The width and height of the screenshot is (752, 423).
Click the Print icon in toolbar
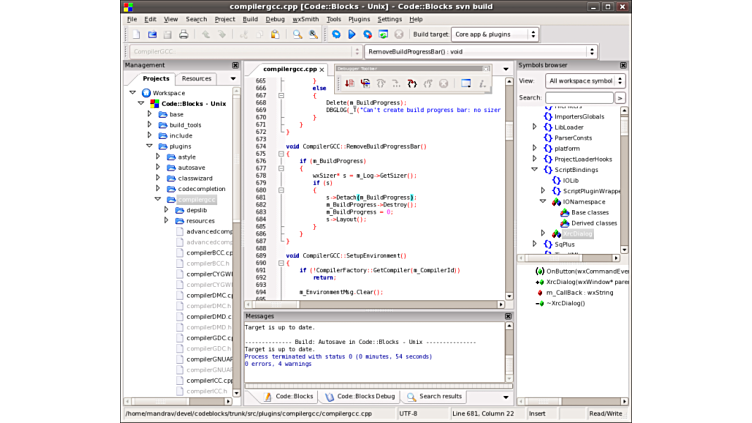point(183,34)
